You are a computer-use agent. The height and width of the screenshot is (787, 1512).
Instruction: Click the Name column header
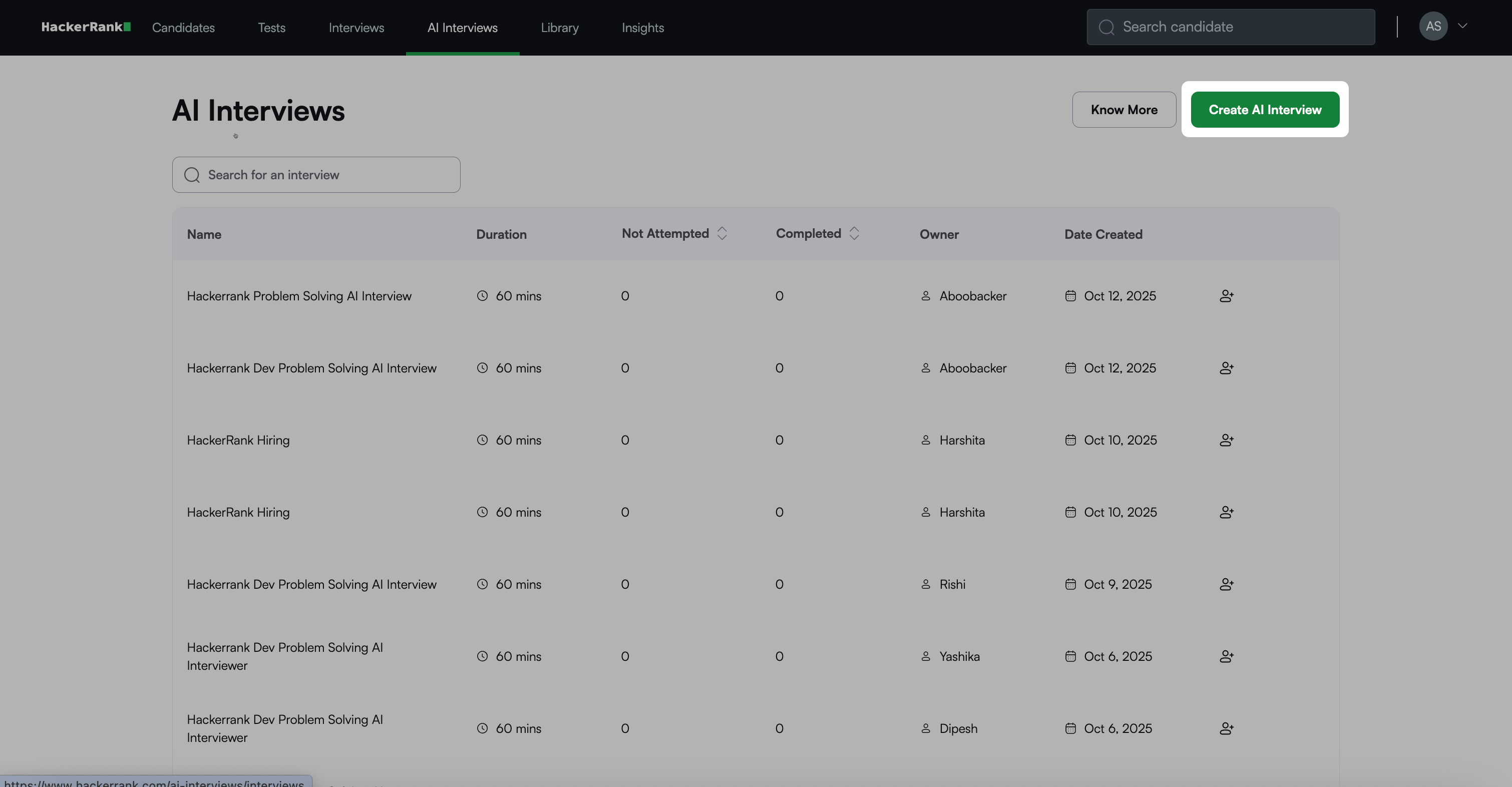pyautogui.click(x=204, y=234)
